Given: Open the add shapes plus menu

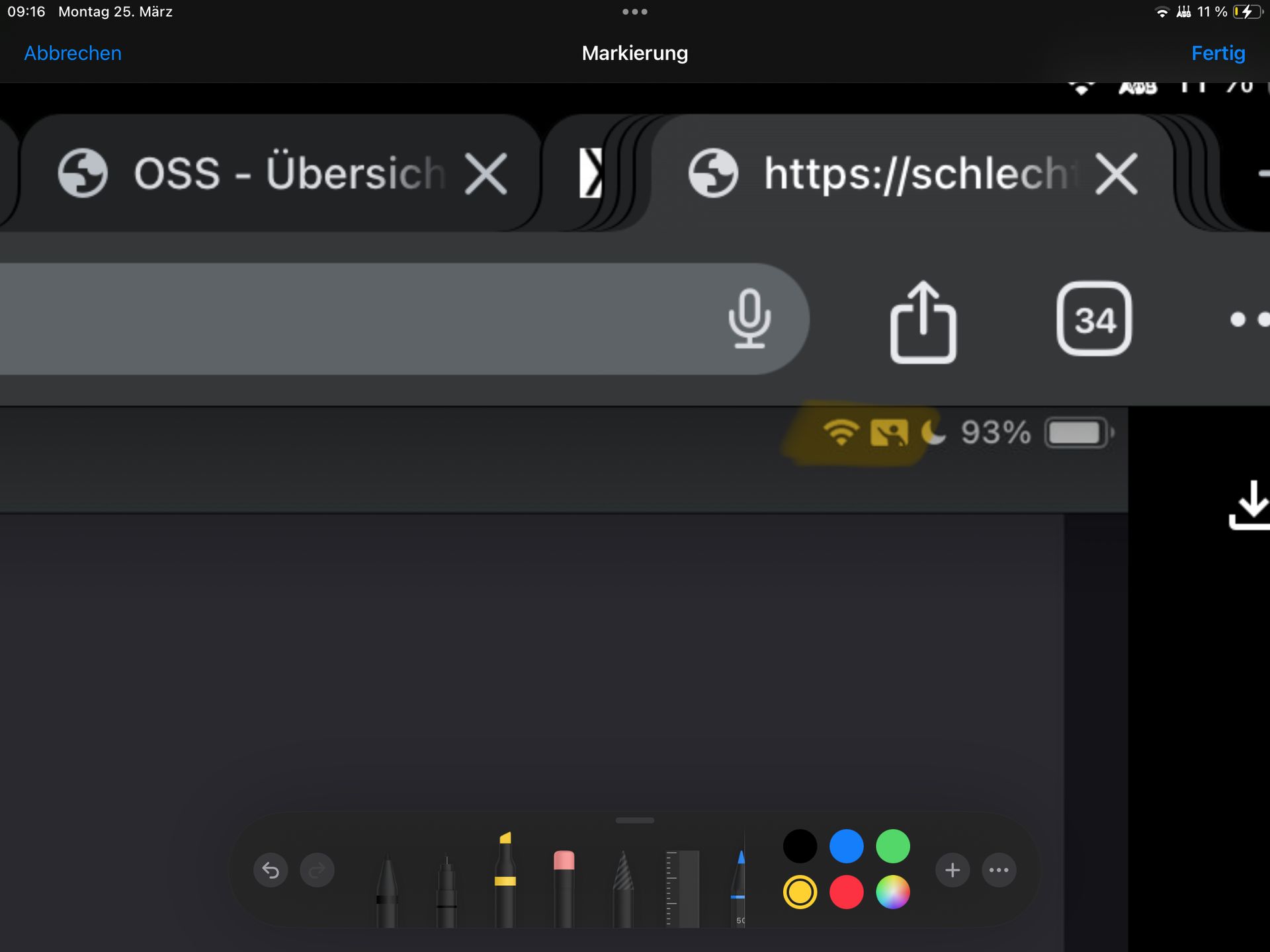Looking at the screenshot, I should point(952,870).
